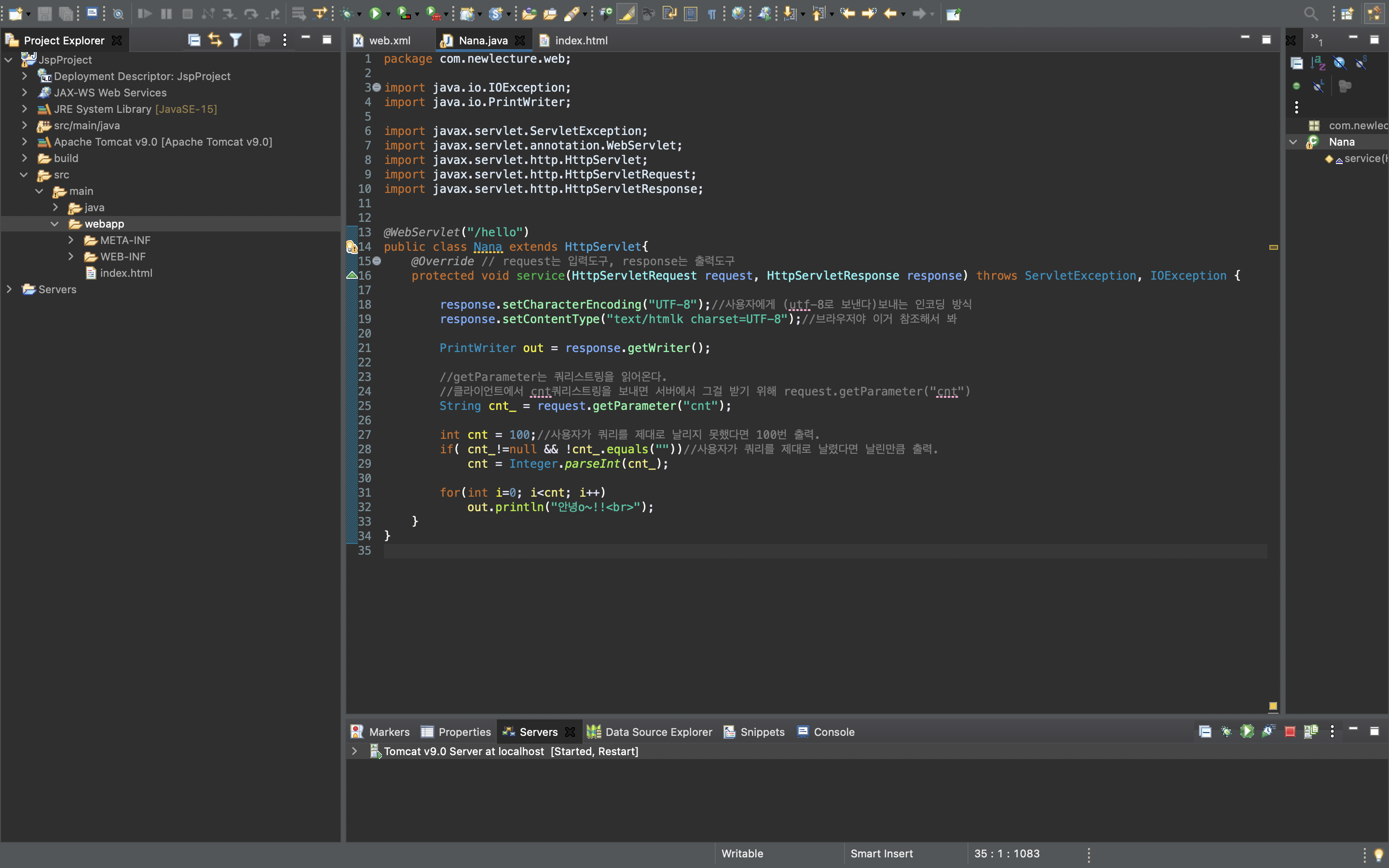Open the Console tab
This screenshot has width=1389, height=868.
click(833, 732)
